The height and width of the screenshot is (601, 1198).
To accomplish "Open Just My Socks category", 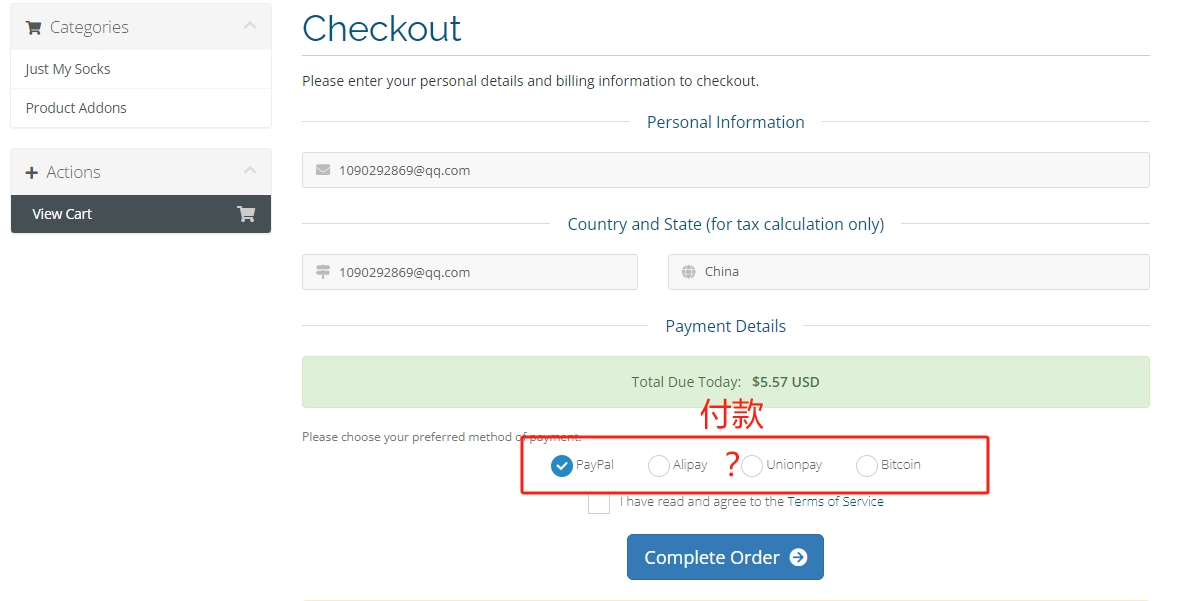I will (68, 69).
